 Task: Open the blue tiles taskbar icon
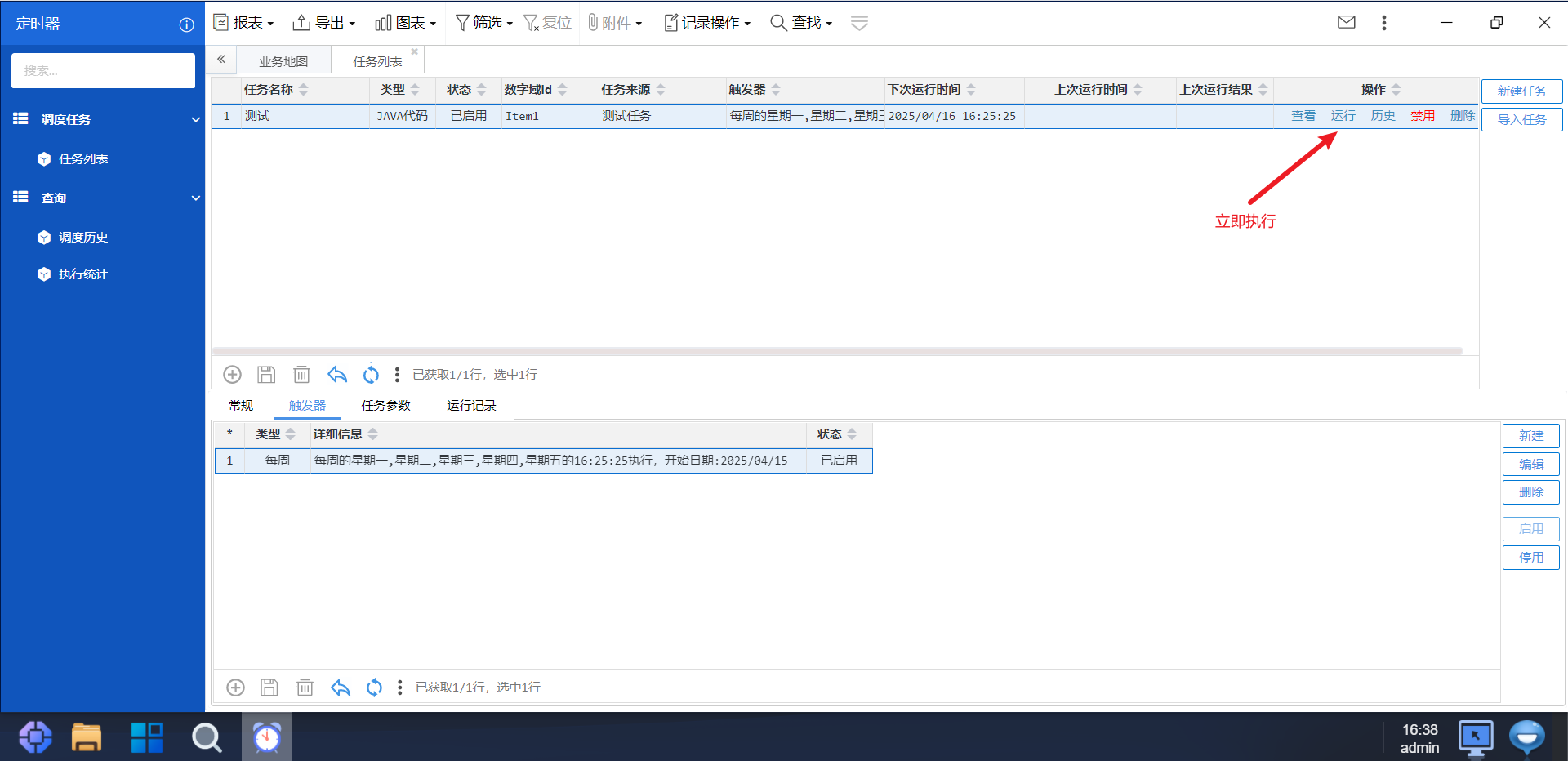pyautogui.click(x=147, y=737)
